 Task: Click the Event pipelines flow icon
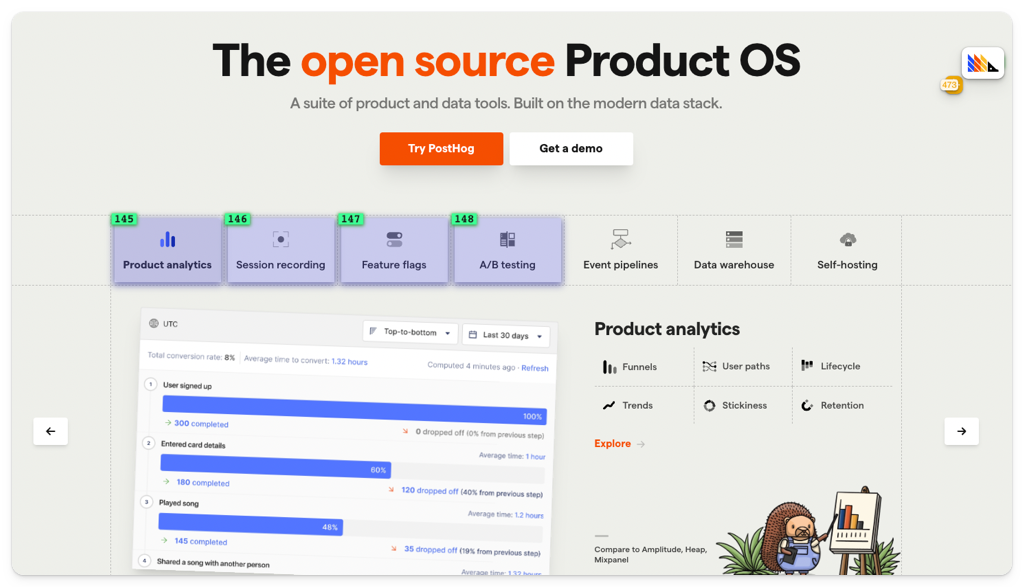point(621,240)
